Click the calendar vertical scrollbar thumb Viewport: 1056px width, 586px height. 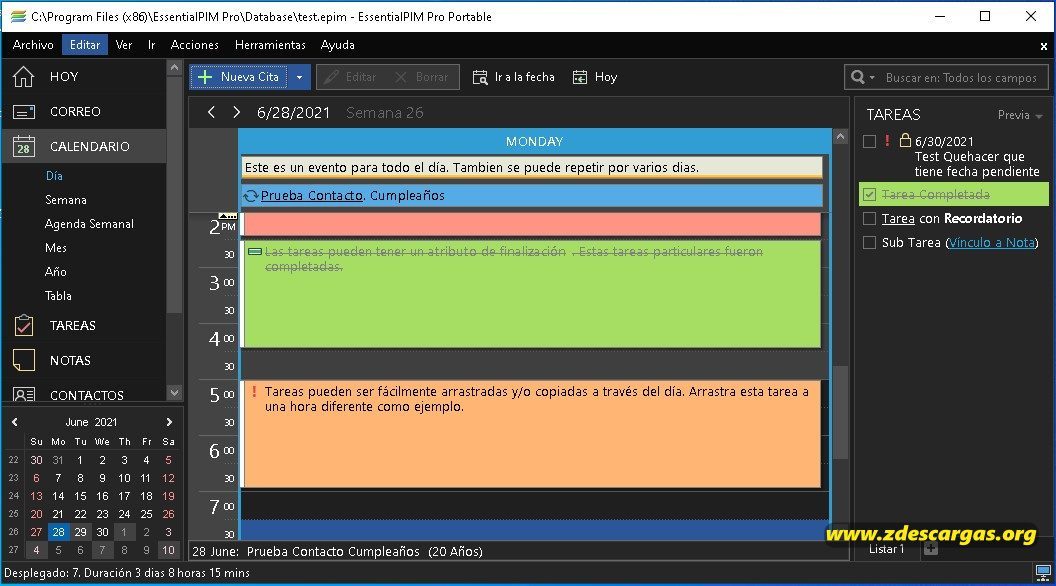tap(840, 412)
